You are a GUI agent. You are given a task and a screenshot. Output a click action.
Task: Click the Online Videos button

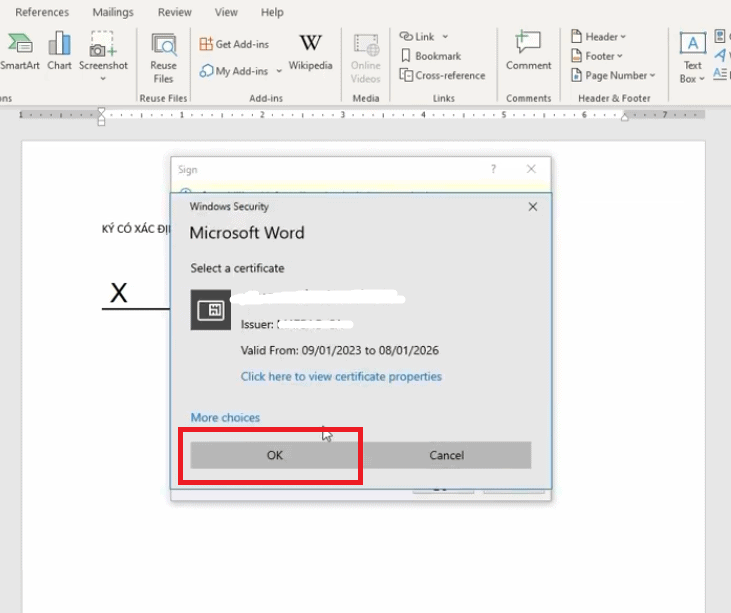coord(366,58)
